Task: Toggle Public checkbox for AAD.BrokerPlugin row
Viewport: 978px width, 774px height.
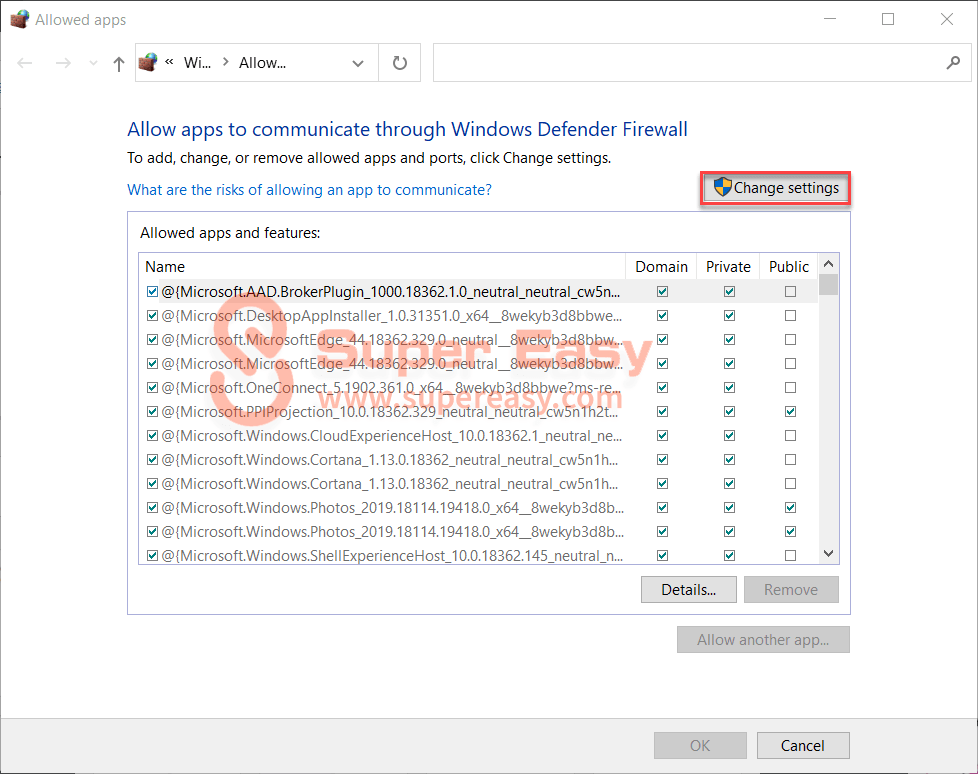Action: pyautogui.click(x=790, y=291)
